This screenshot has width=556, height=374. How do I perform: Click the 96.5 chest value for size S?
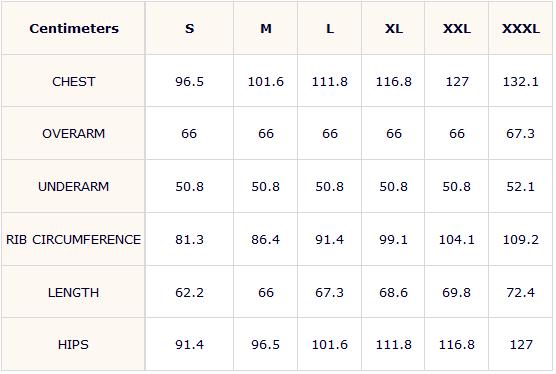(x=189, y=82)
